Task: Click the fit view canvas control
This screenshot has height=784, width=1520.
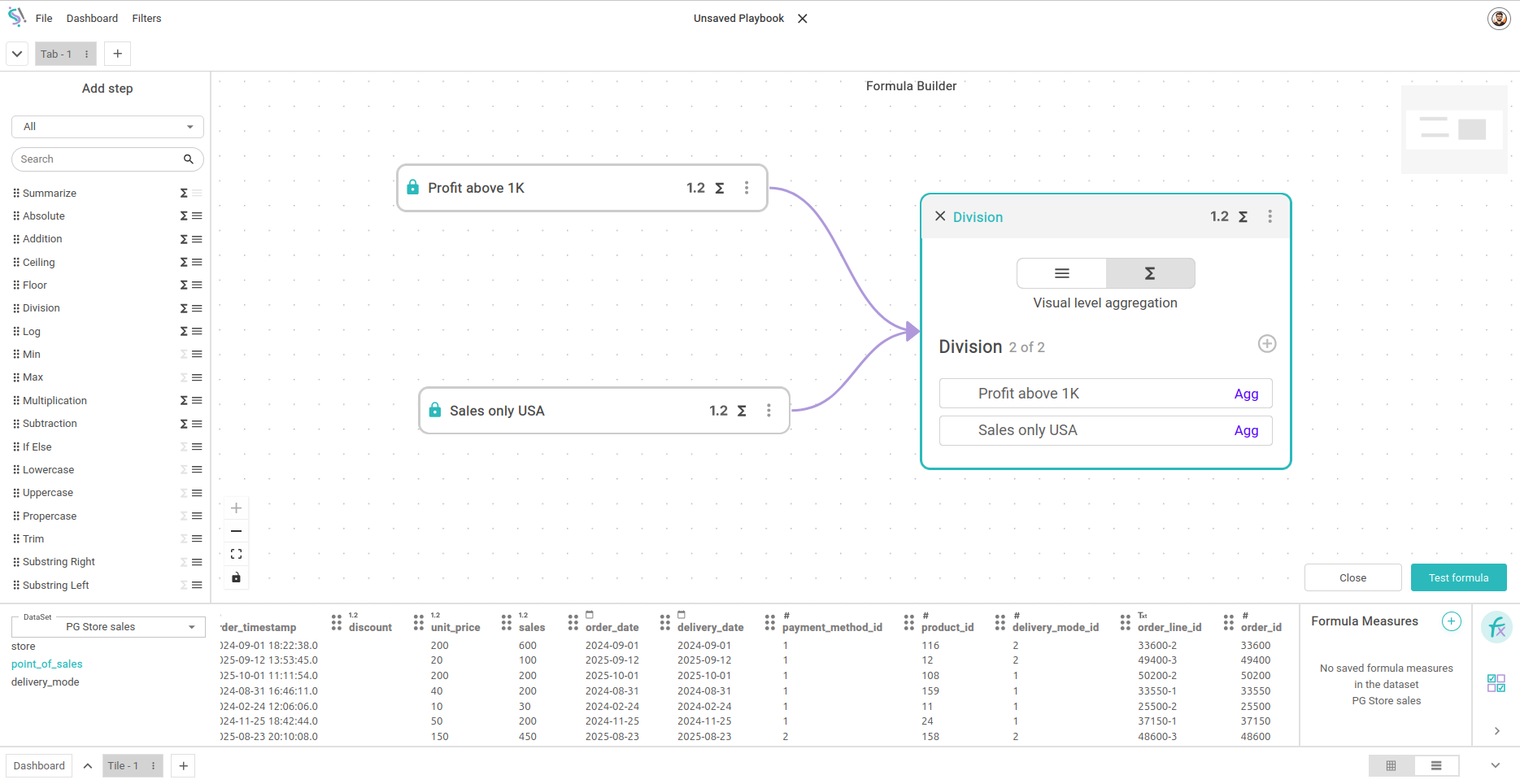Action: [x=237, y=555]
